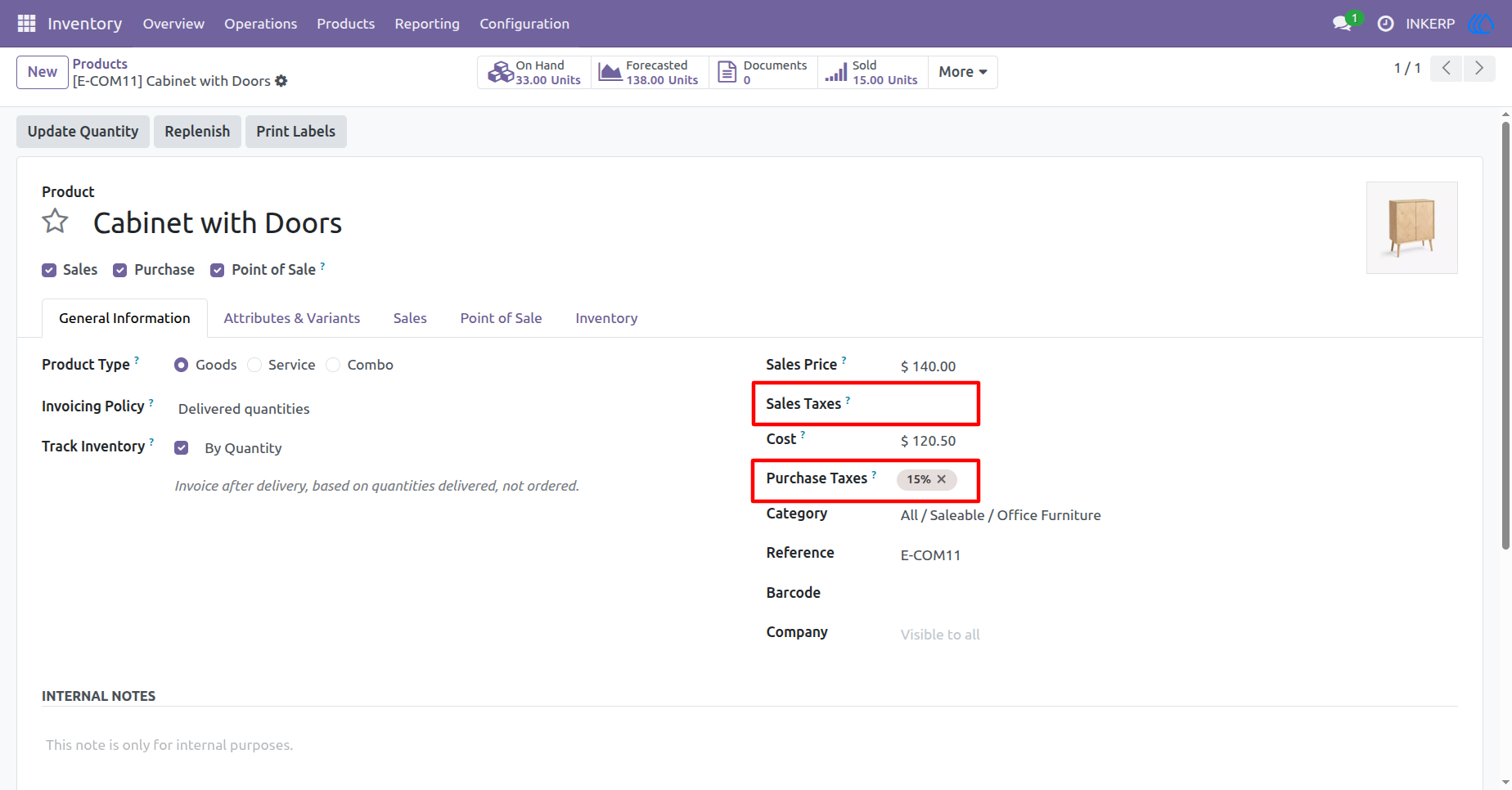Open By Quantity tracking dropdown
Image resolution: width=1512 pixels, height=790 pixels.
[x=243, y=448]
